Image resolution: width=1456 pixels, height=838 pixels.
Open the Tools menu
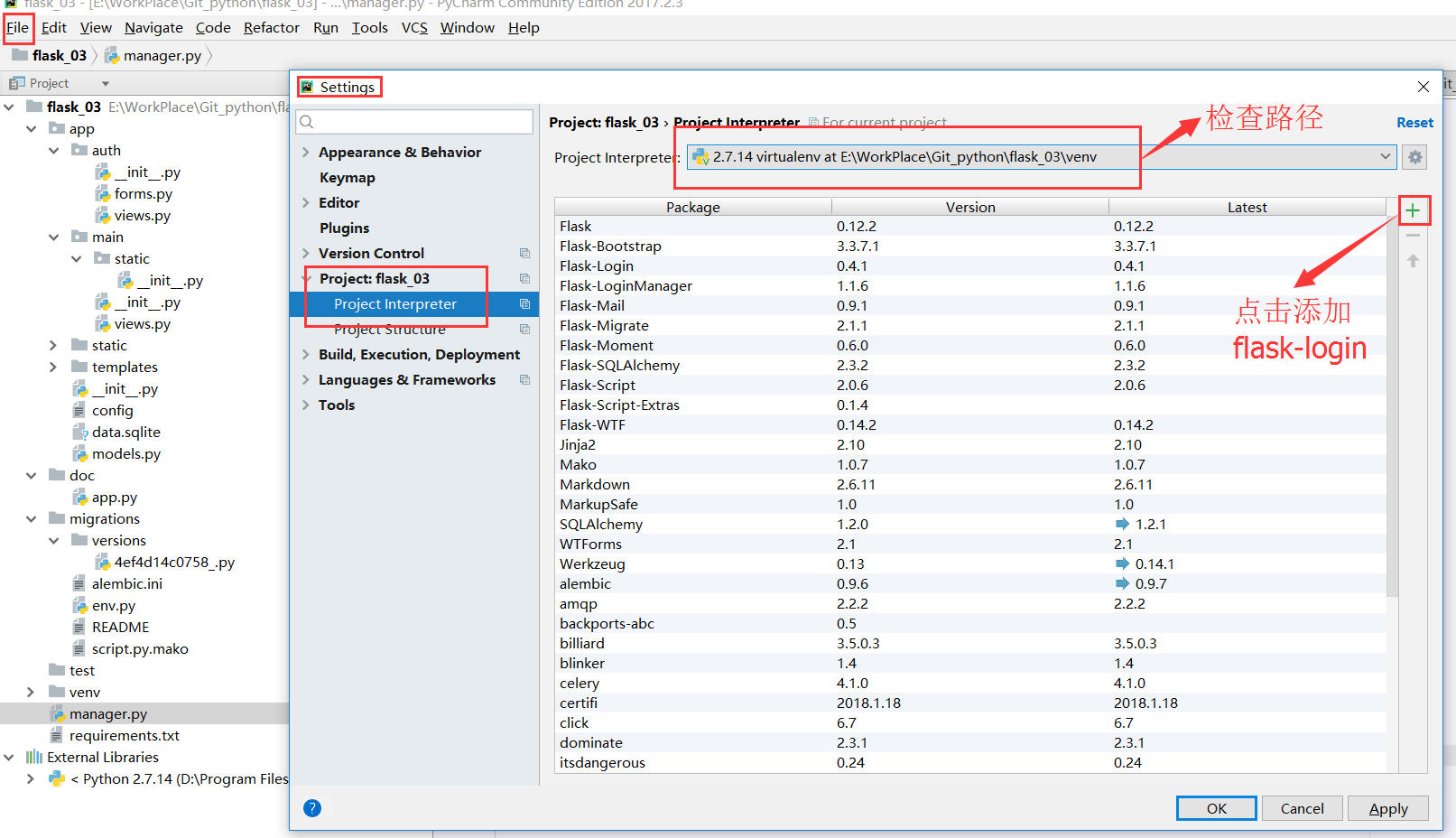(369, 28)
